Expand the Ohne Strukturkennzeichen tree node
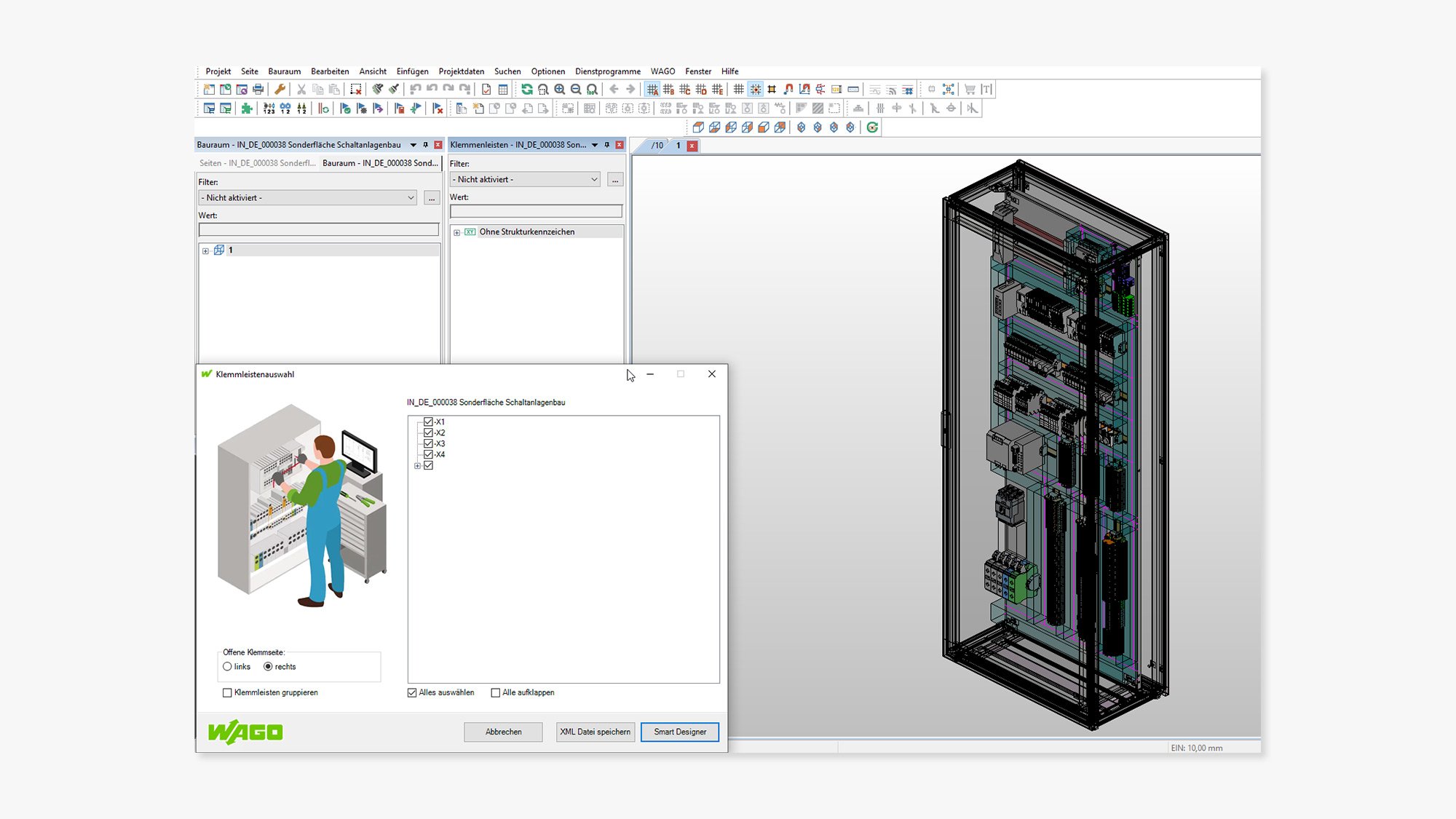1456x819 pixels. click(456, 232)
